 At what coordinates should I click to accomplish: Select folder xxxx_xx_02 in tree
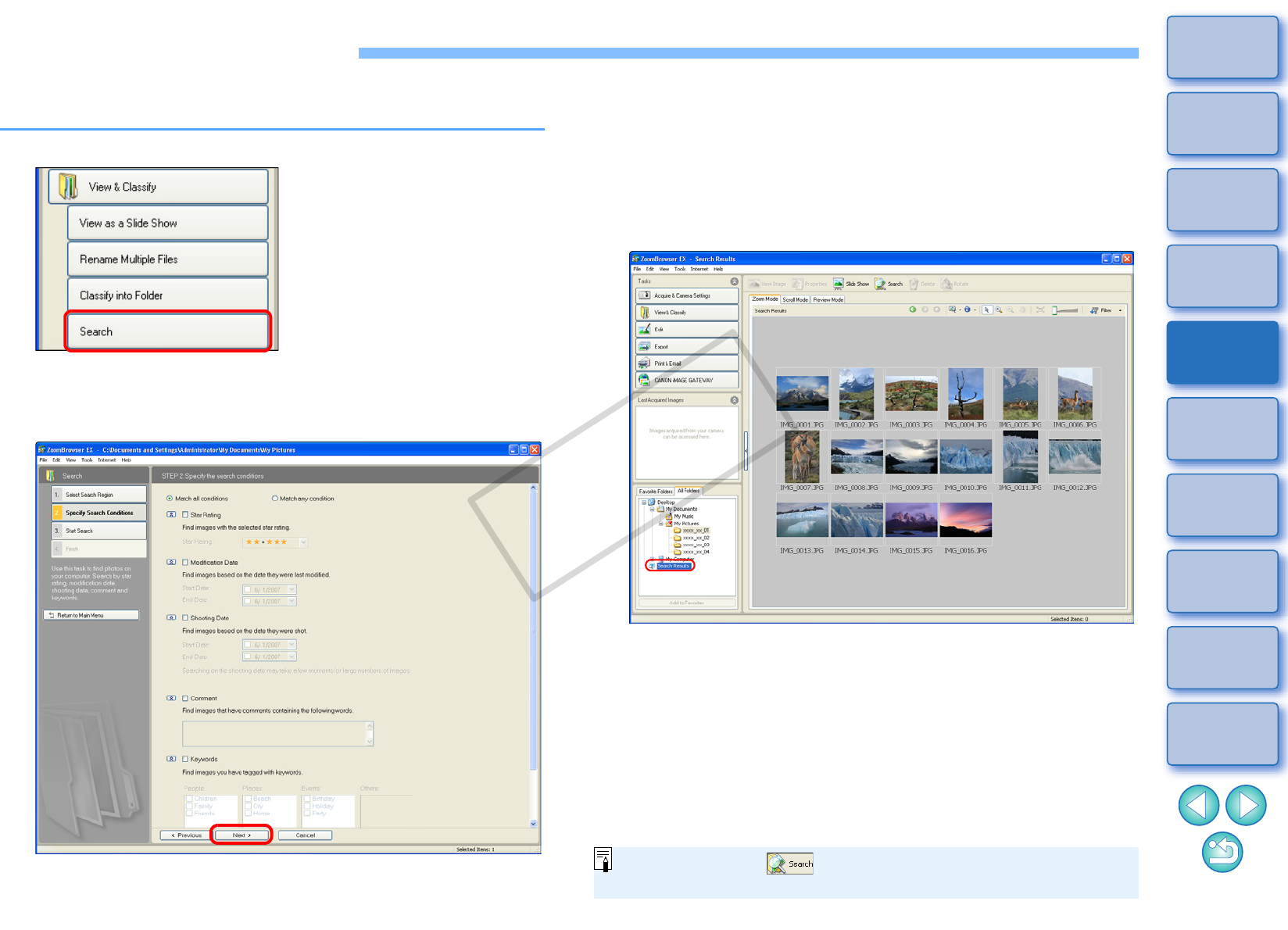pos(692,538)
